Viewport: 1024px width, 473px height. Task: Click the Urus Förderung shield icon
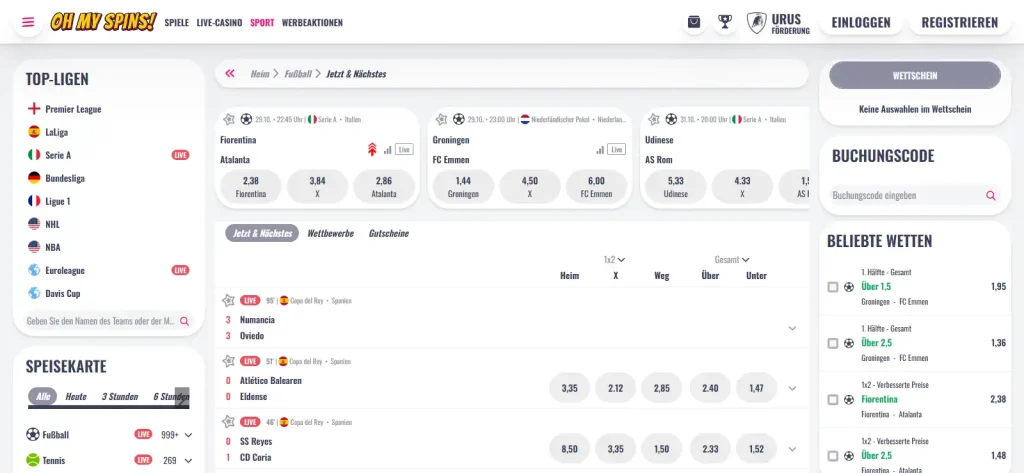coord(756,23)
